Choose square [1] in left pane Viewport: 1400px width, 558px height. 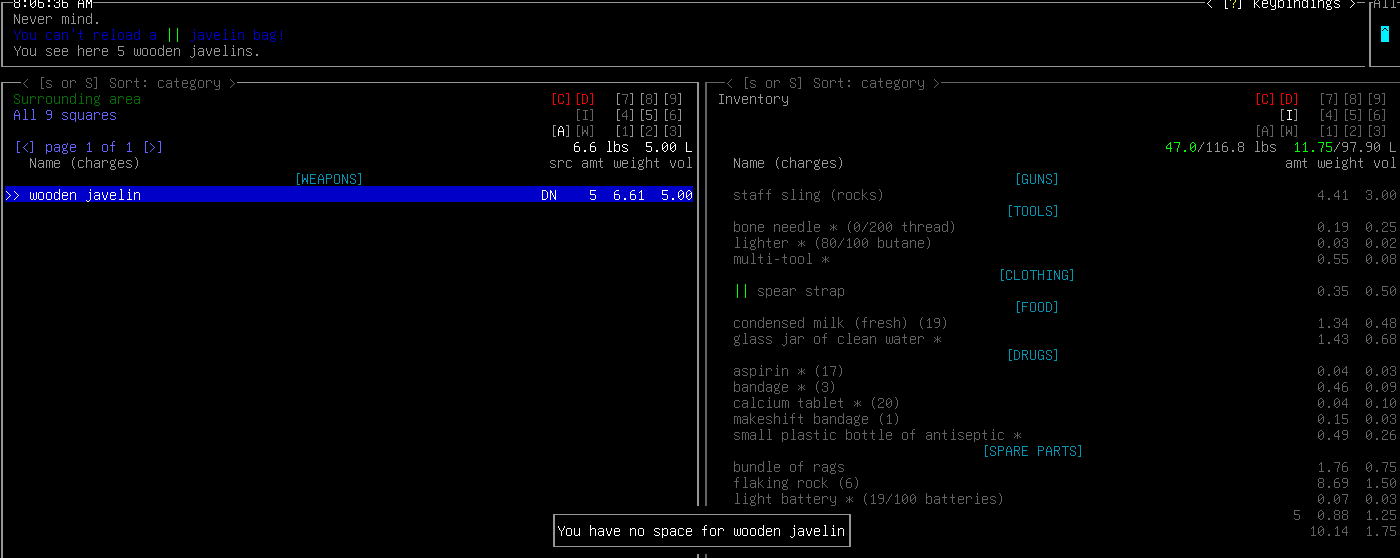625,131
